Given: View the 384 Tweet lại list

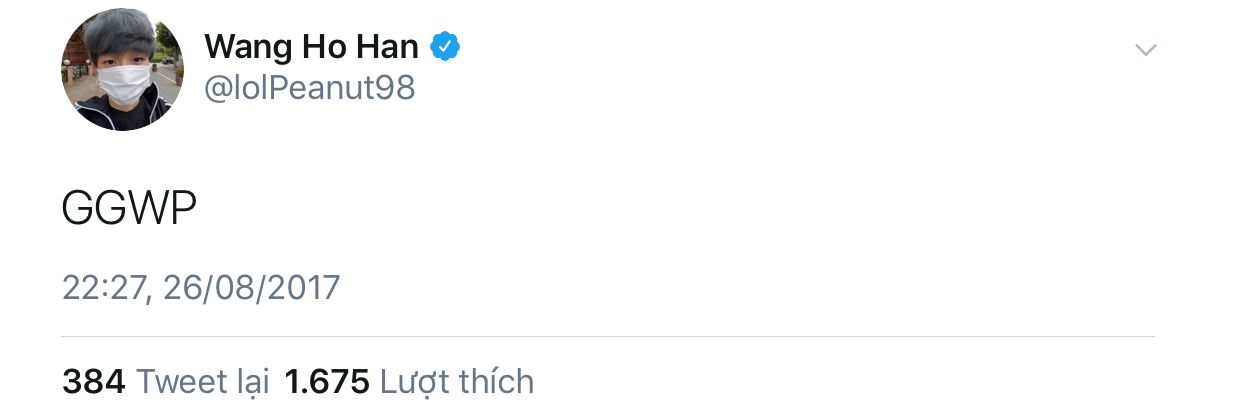Looking at the screenshot, I should 166,381.
